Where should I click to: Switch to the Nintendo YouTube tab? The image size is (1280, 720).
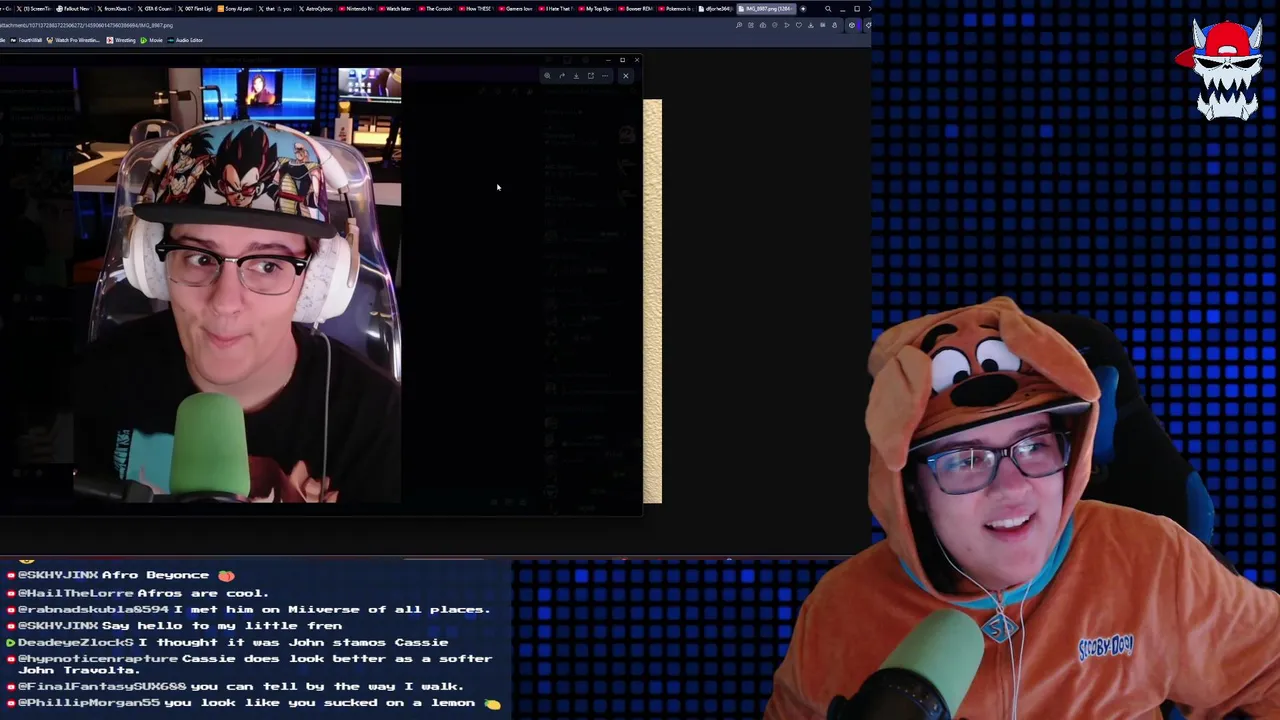[356, 9]
